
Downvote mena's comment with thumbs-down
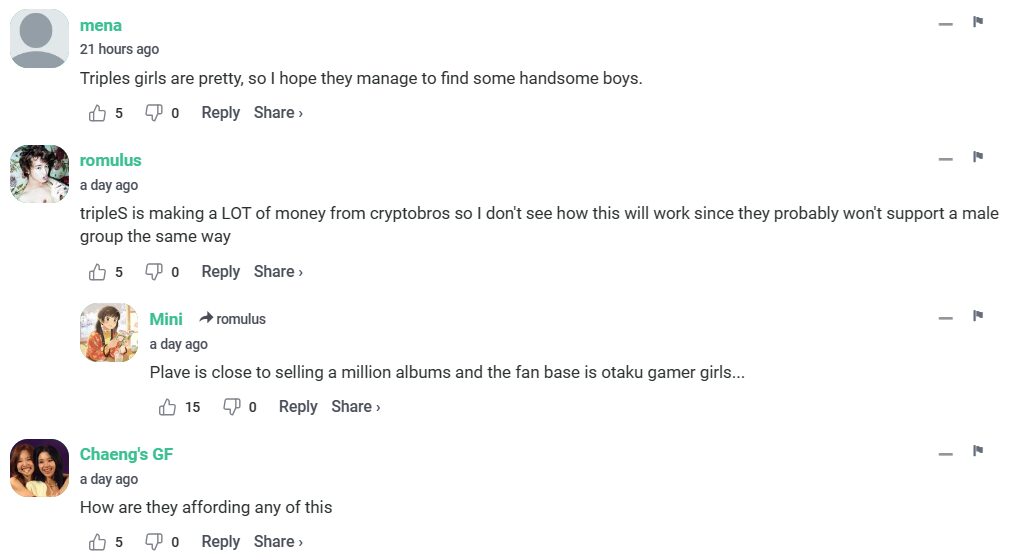[x=153, y=113]
